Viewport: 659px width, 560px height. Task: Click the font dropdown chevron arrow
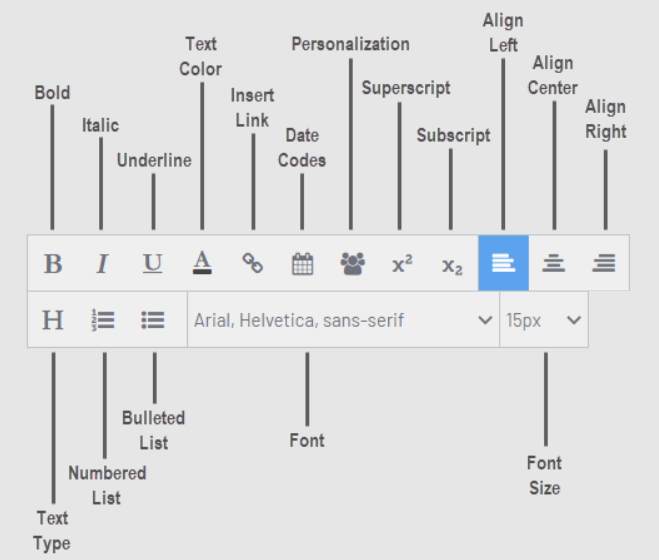(485, 320)
